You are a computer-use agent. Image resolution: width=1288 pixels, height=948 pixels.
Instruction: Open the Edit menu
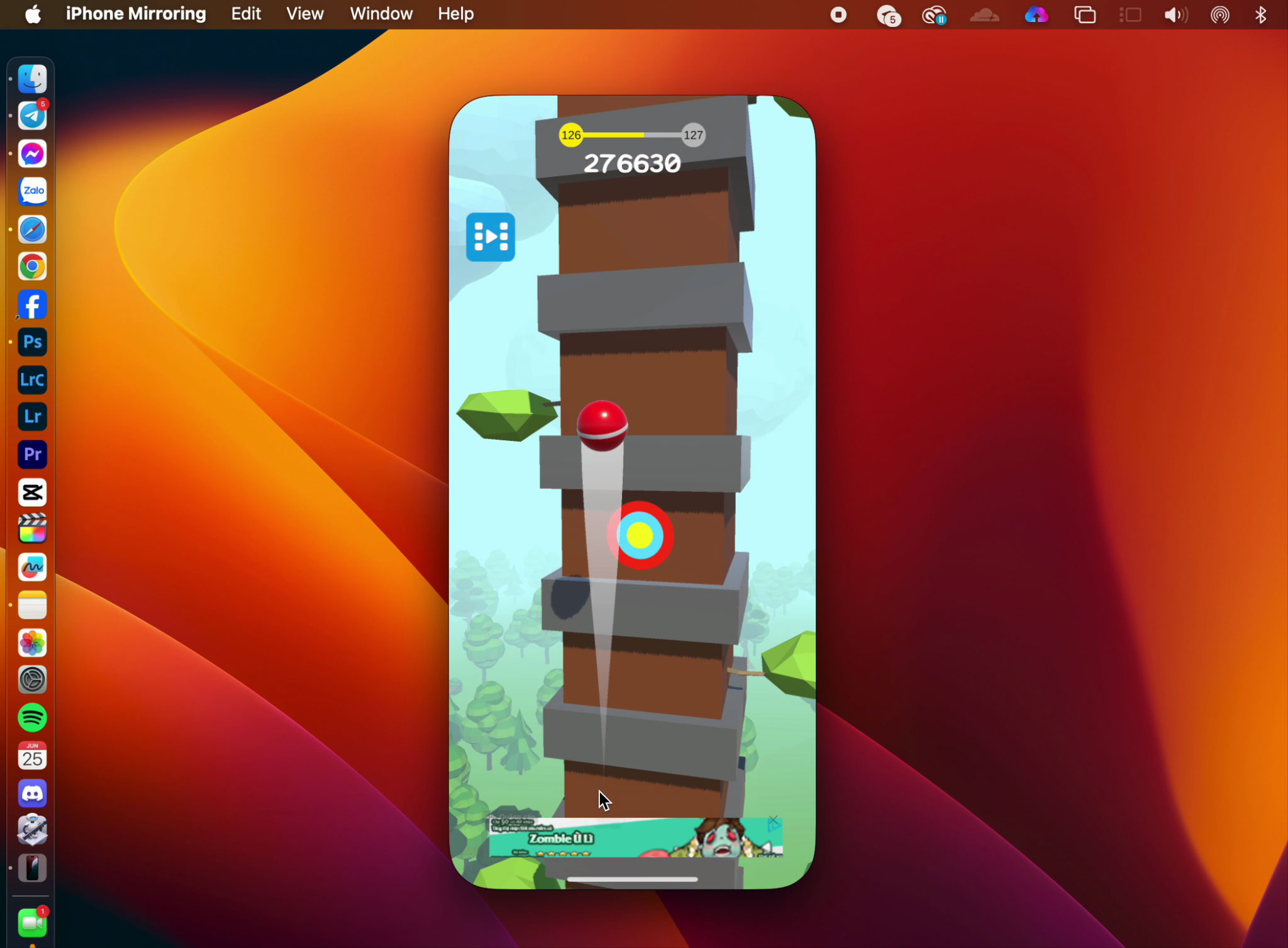(245, 14)
